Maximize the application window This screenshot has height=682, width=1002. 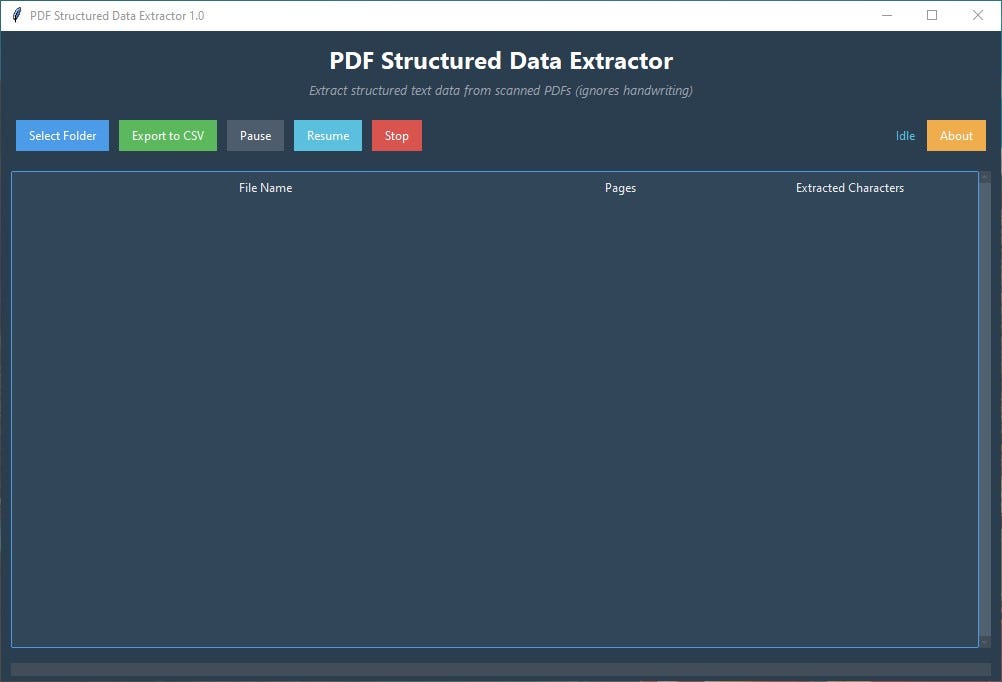coord(932,15)
